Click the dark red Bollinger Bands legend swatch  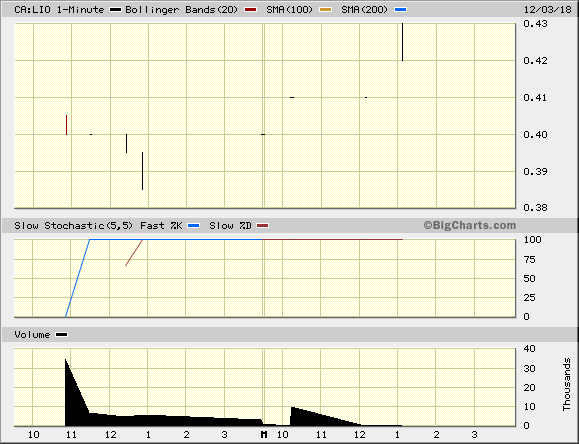pyautogui.click(x=250, y=10)
